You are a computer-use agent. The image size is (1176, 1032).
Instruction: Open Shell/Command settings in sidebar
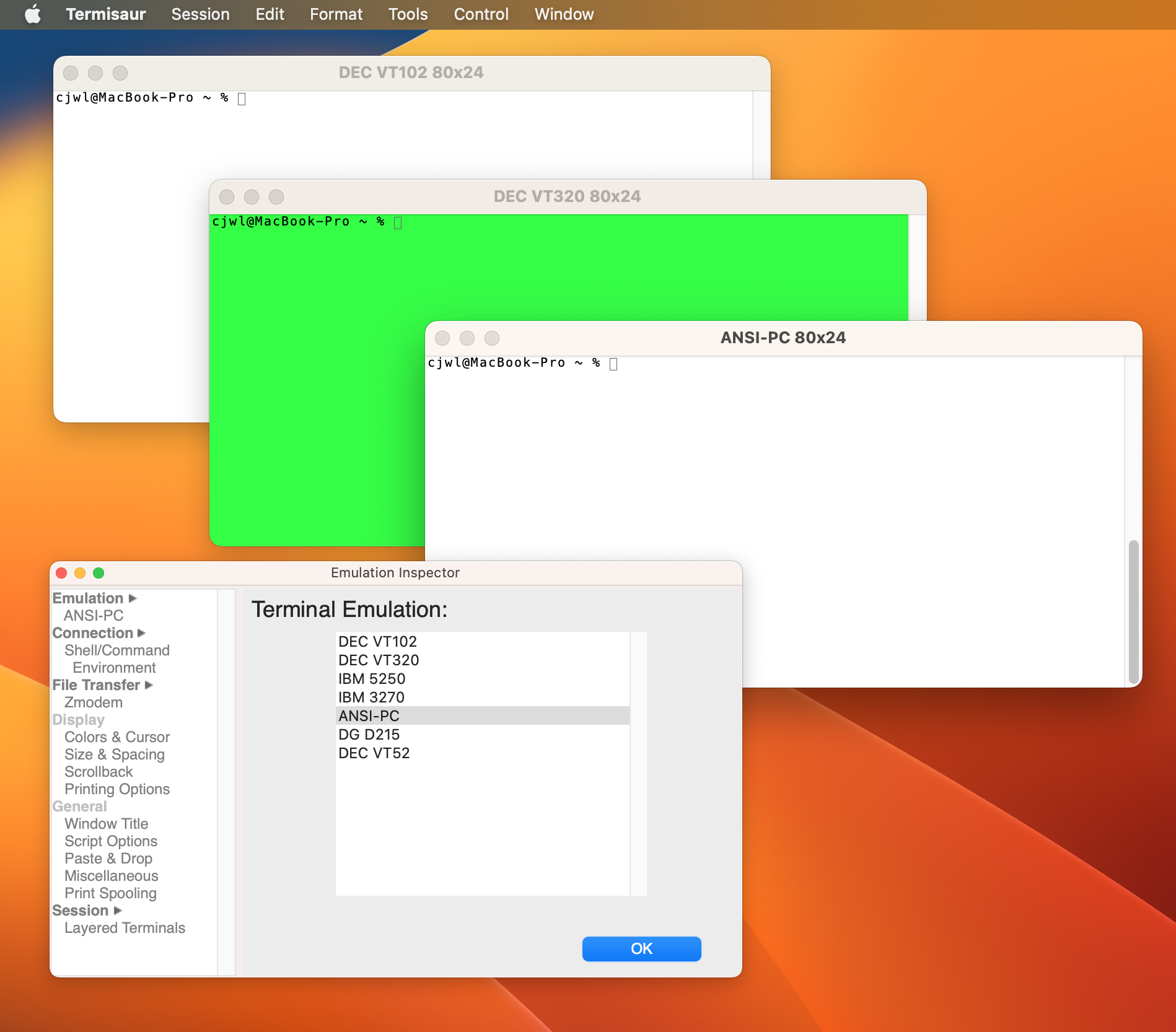pos(117,650)
